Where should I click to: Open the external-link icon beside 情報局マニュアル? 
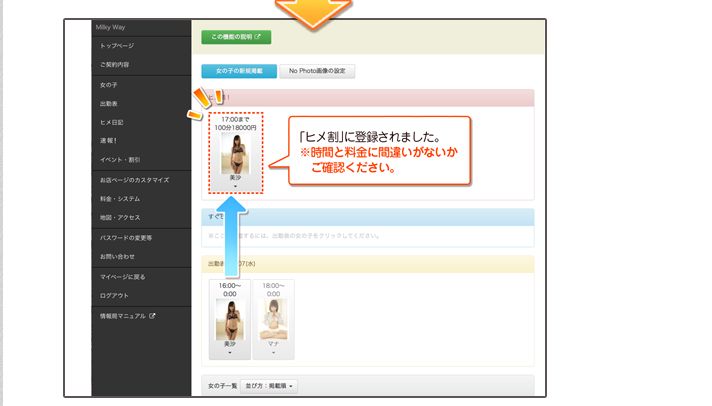coord(152,316)
